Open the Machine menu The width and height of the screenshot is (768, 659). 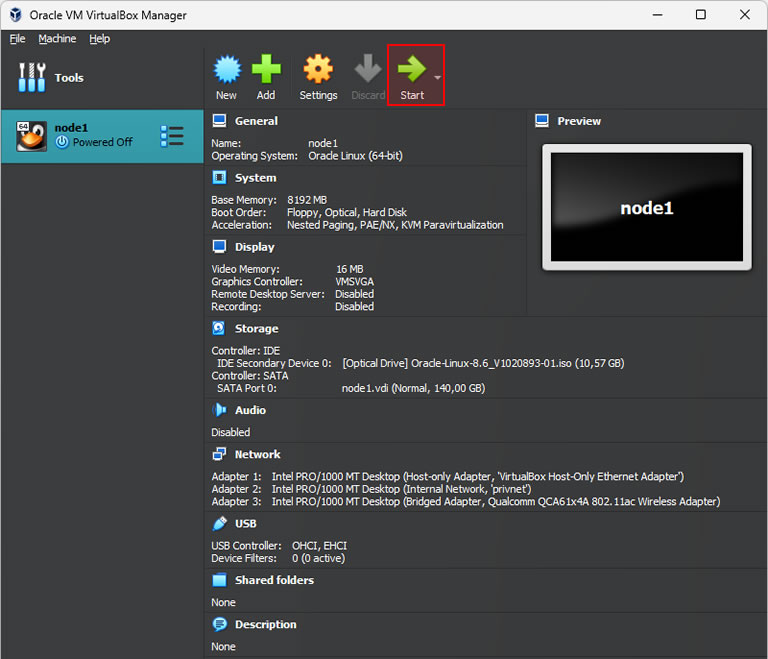pos(57,39)
